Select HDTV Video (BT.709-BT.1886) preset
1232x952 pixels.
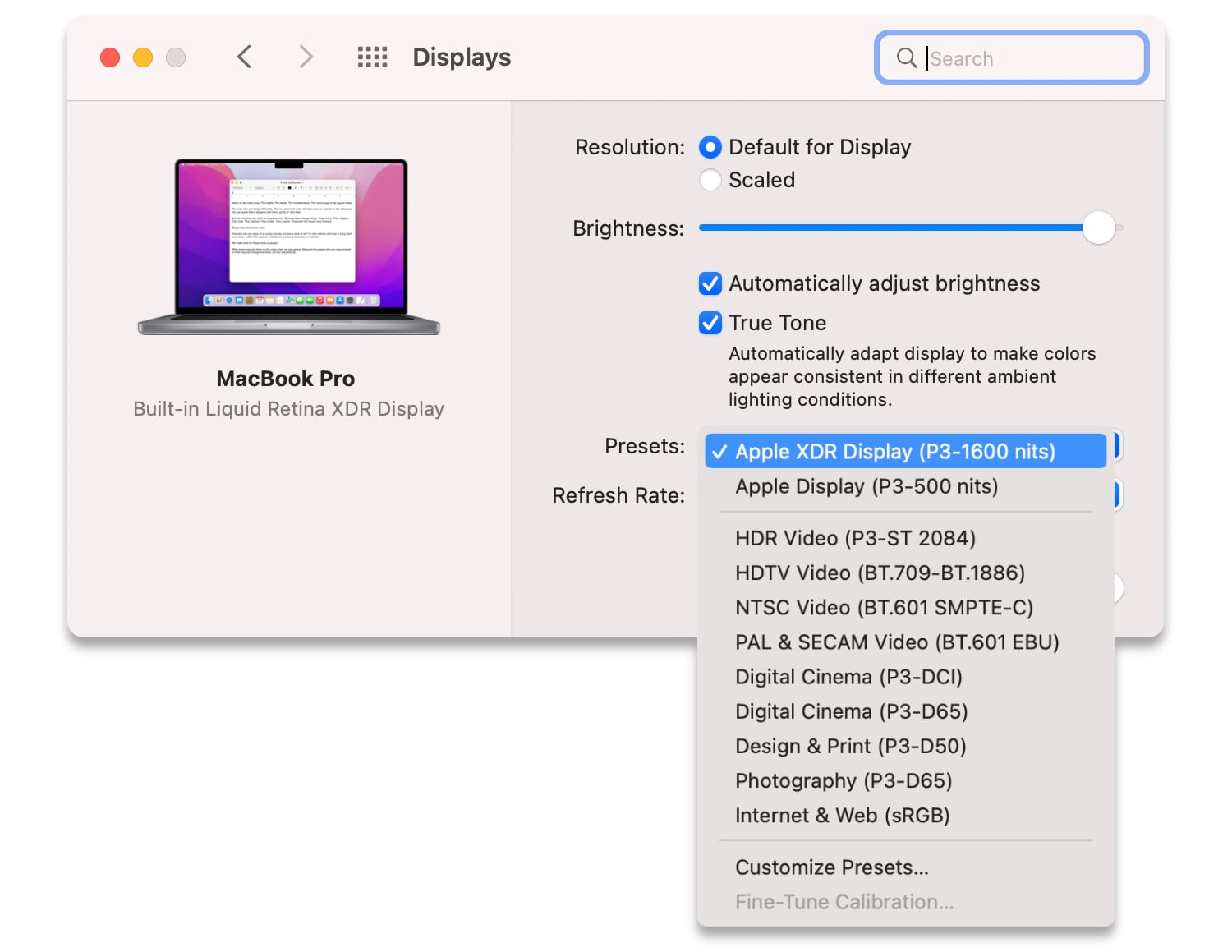905,573
